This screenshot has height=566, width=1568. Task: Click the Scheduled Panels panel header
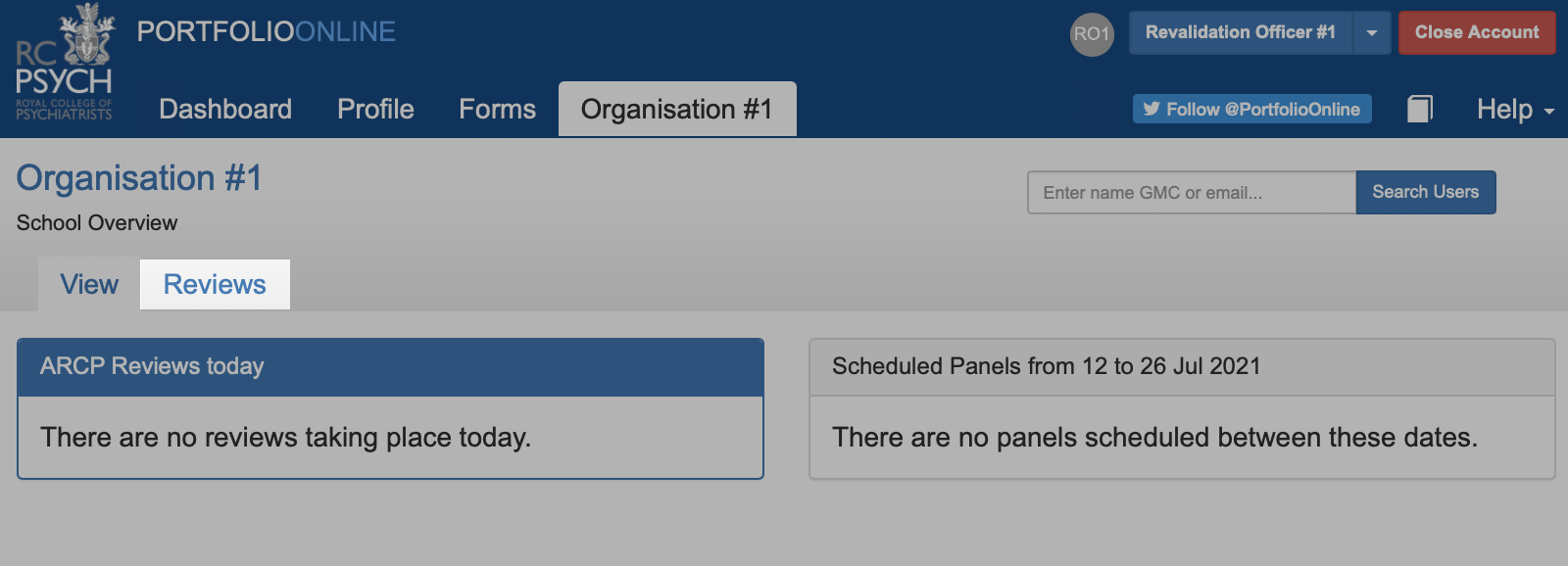[1182, 367]
